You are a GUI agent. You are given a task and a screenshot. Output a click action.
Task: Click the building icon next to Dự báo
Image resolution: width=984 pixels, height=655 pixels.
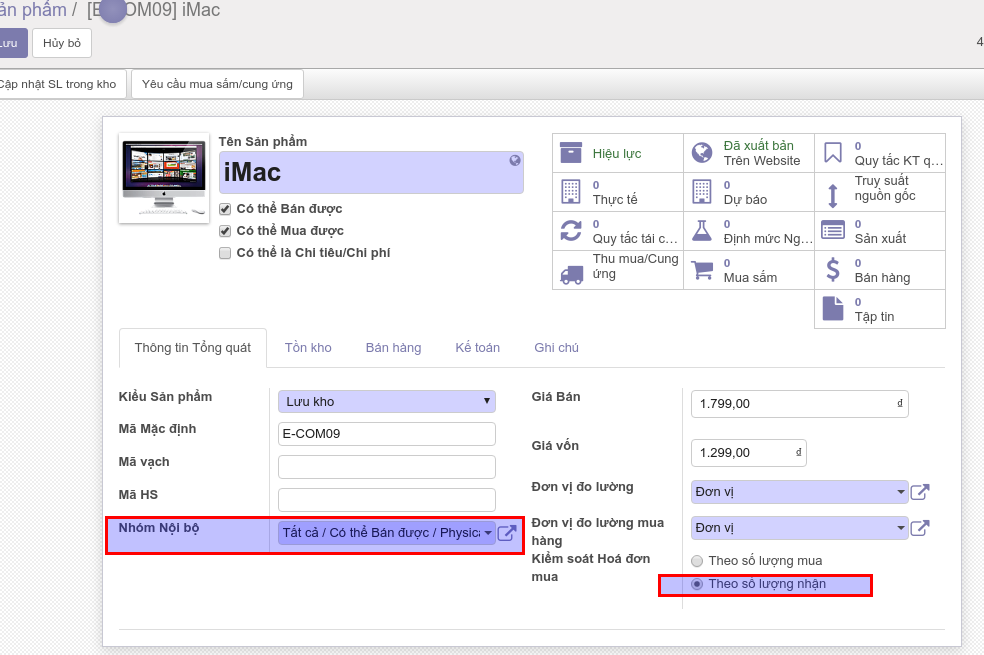click(x=702, y=191)
